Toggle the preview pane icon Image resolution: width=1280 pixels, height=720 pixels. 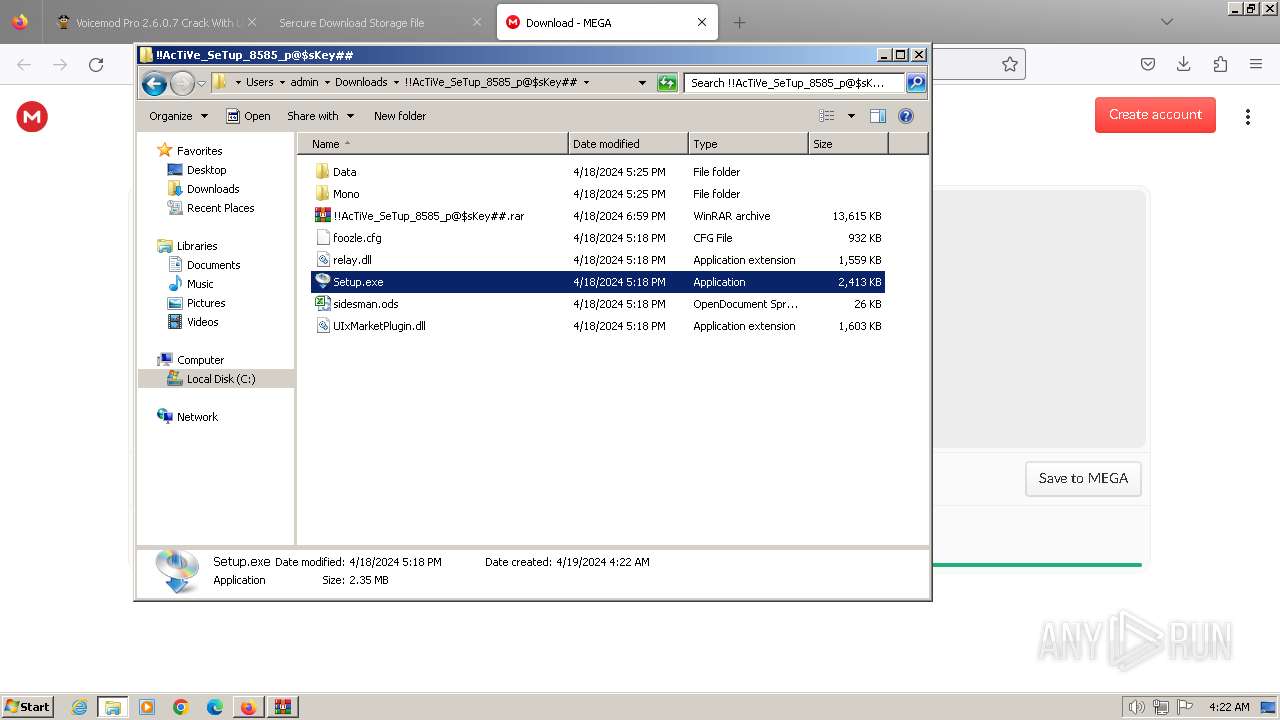[878, 116]
